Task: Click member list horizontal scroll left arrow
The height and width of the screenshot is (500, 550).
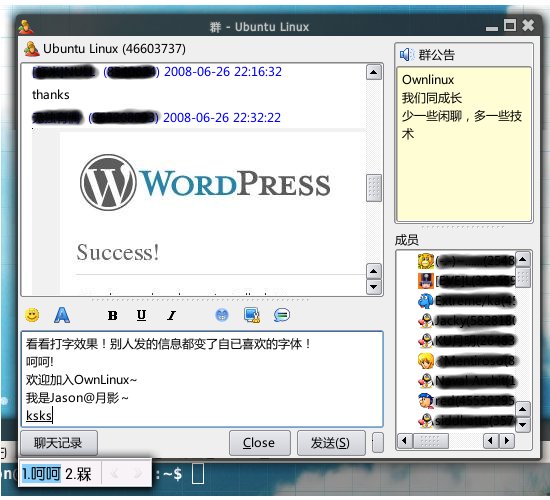Action: 404,440
